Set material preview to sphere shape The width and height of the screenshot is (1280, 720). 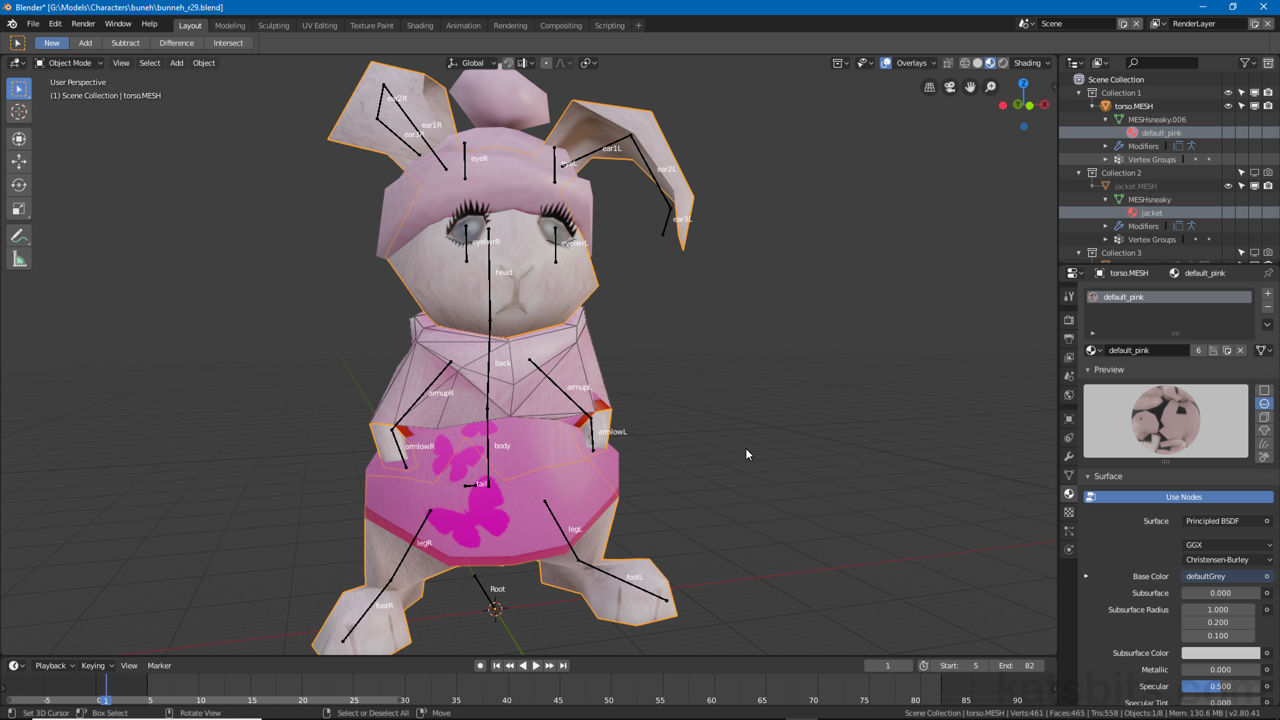[x=1264, y=404]
